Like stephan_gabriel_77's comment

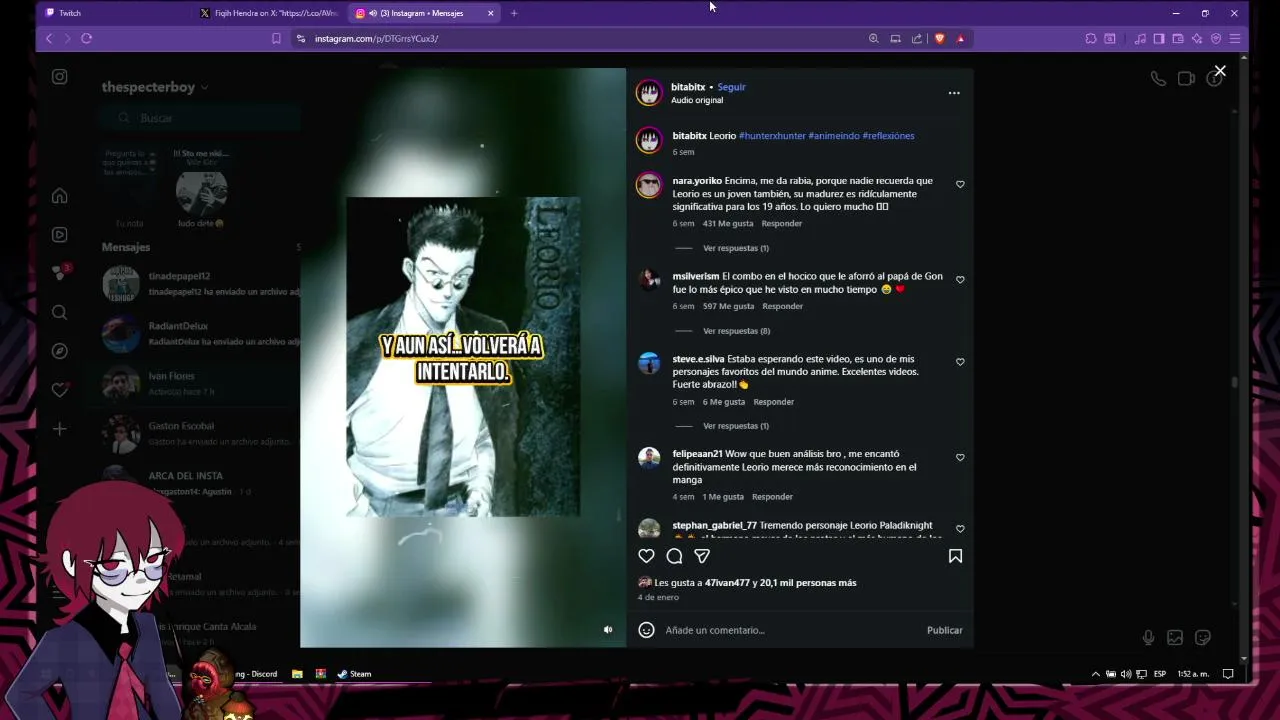coord(960,528)
